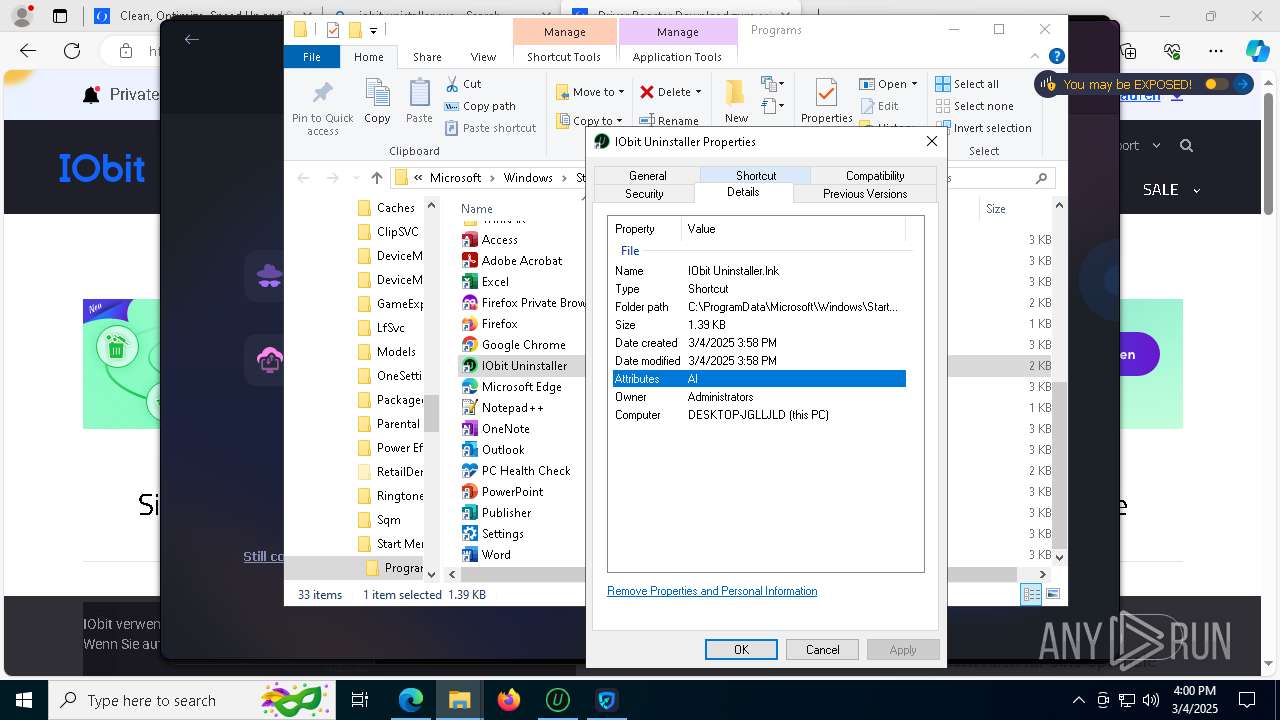
Task: Click Remove Properties and Personal Information link
Action: tap(712, 591)
